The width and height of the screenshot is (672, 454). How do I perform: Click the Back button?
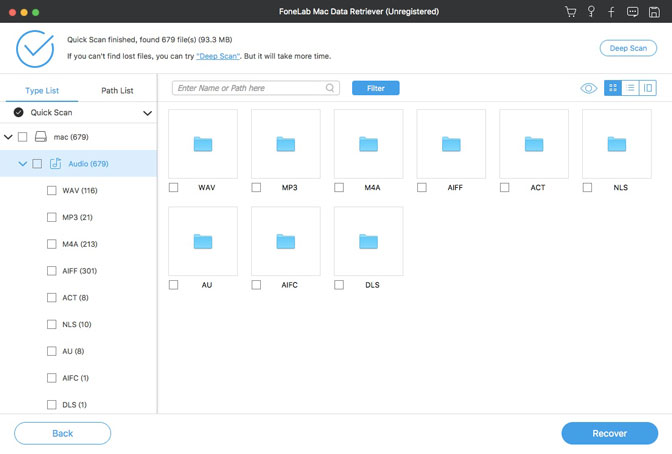63,433
